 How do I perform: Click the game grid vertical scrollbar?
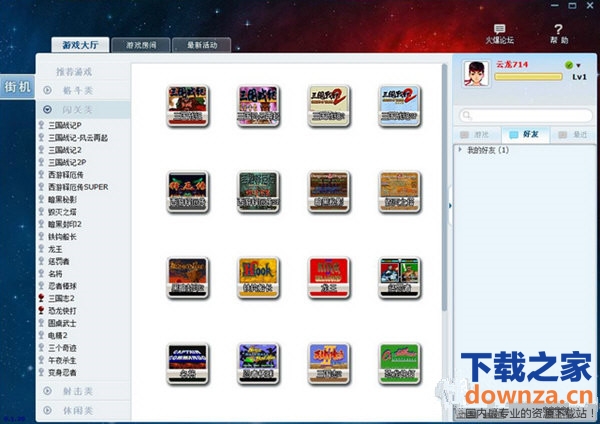(x=444, y=188)
